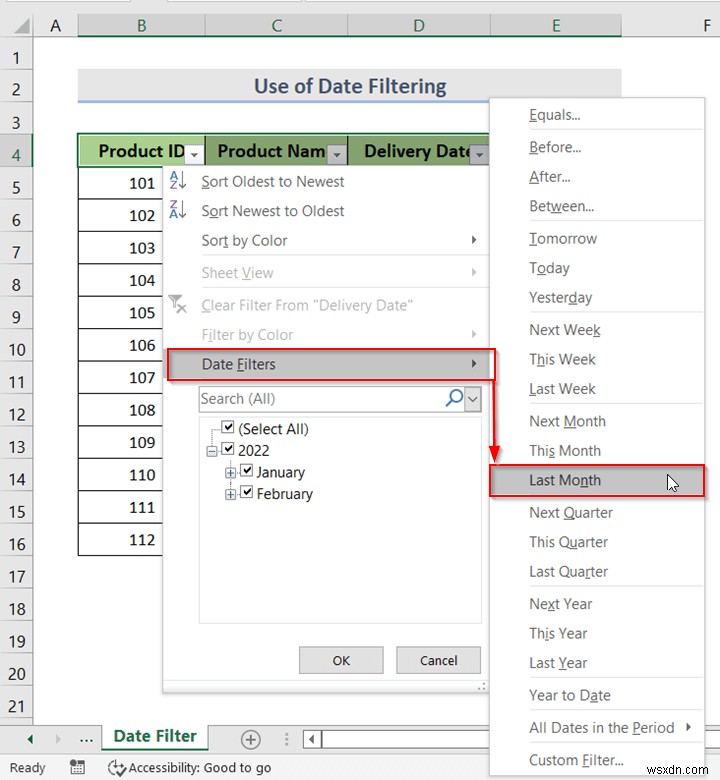Click the clear filter funnel icon
Image resolution: width=720 pixels, height=780 pixels.
pyautogui.click(x=178, y=304)
